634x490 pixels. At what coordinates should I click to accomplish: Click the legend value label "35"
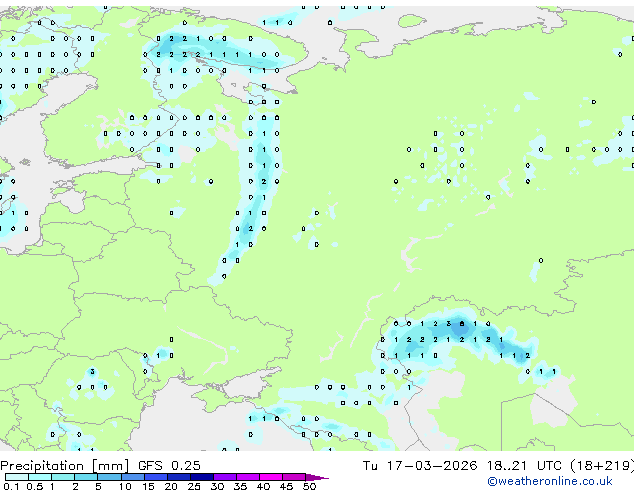click(240, 486)
